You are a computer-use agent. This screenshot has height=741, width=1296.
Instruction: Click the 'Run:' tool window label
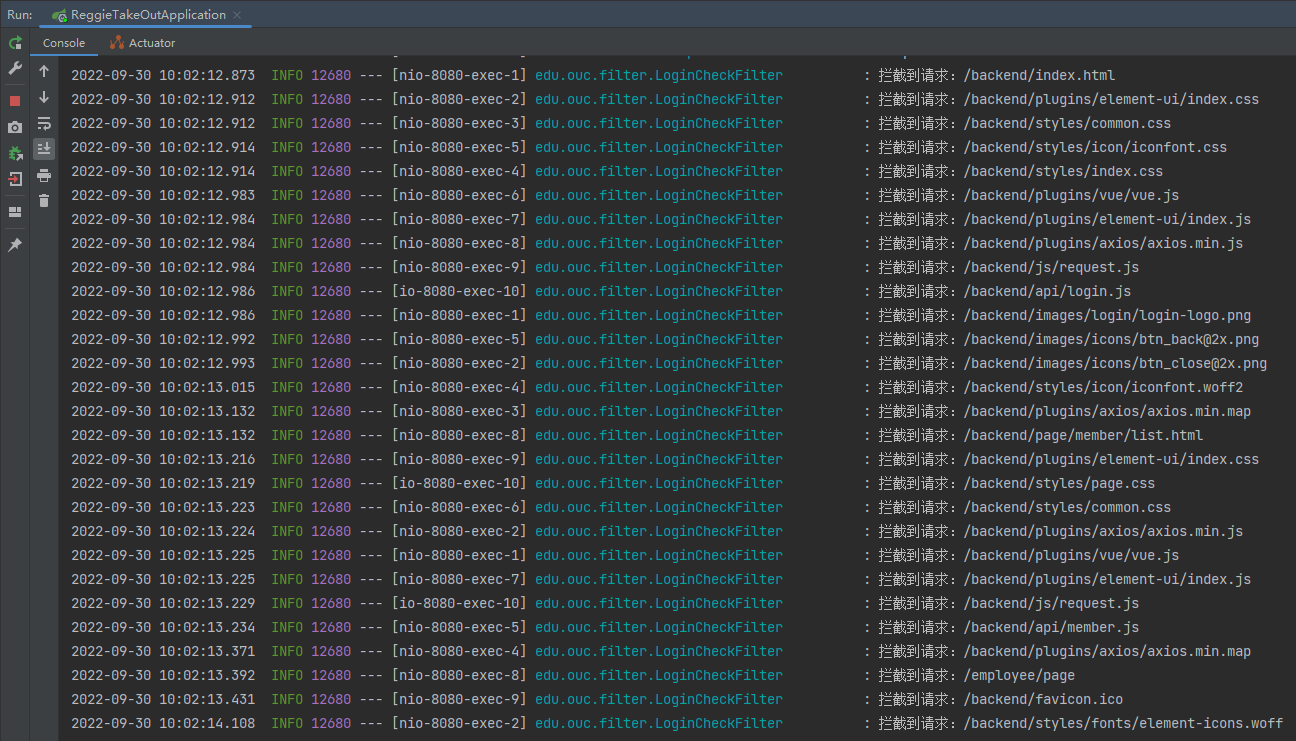pyautogui.click(x=19, y=15)
